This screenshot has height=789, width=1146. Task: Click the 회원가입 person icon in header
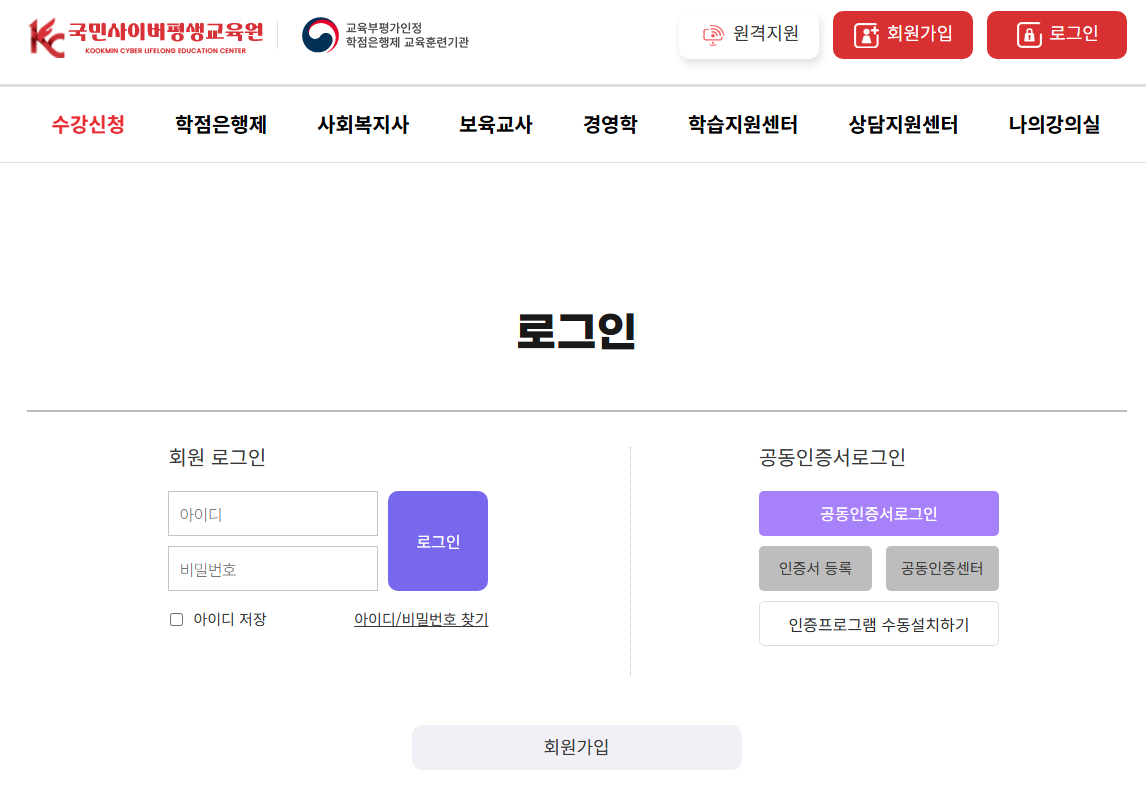[867, 34]
